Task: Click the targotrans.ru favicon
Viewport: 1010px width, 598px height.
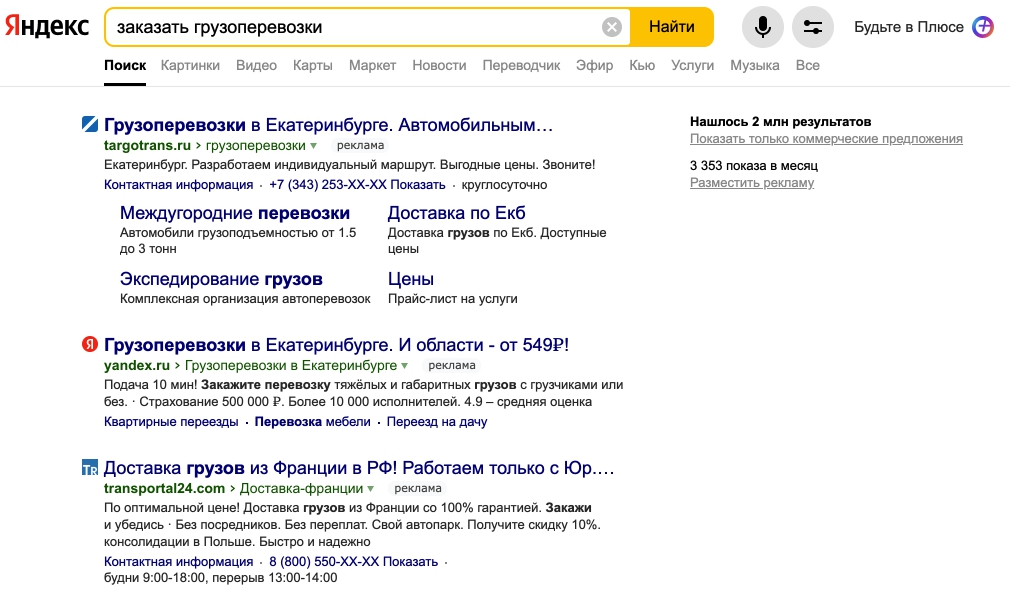Action: click(x=90, y=124)
